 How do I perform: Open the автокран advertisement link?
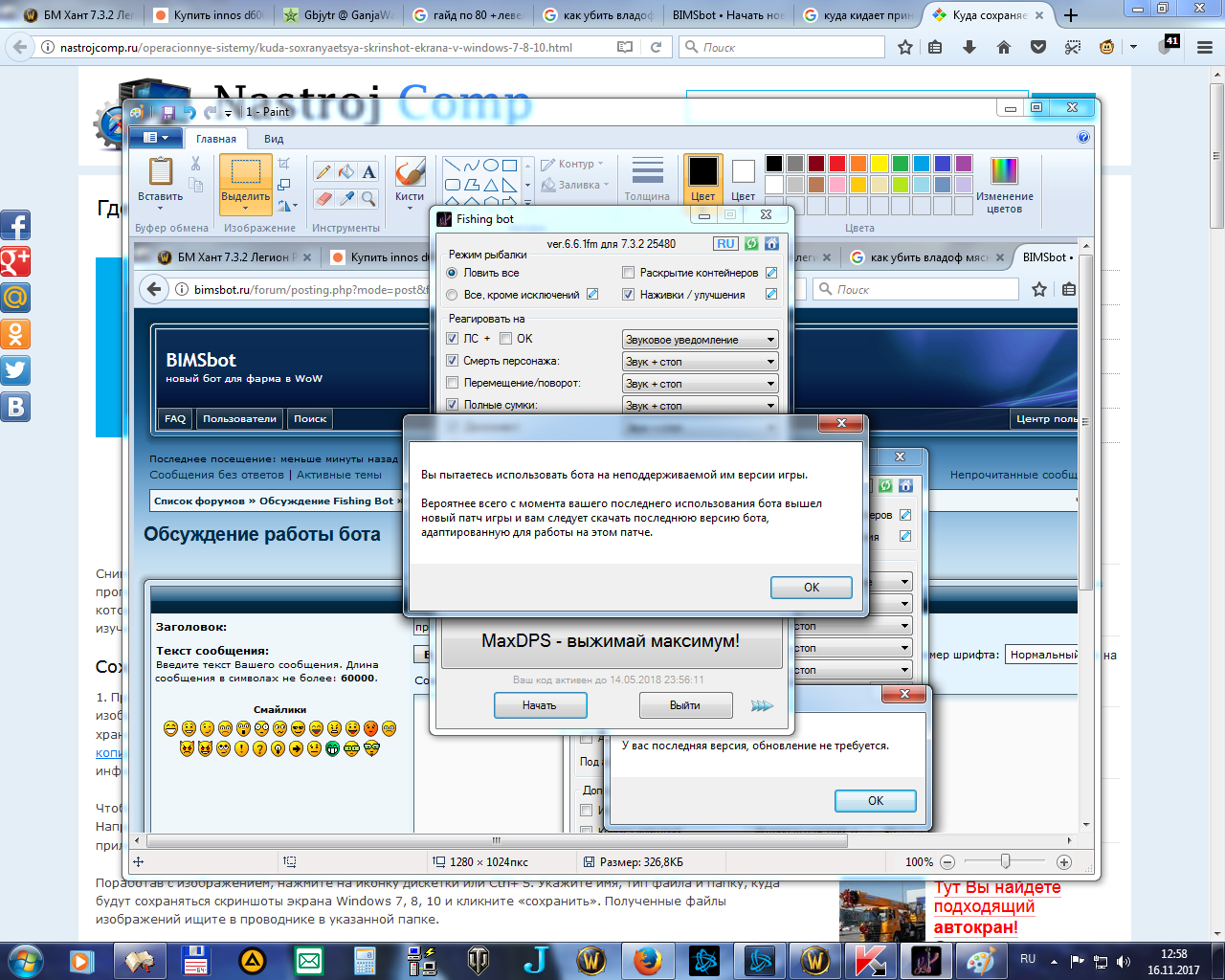(x=997, y=907)
